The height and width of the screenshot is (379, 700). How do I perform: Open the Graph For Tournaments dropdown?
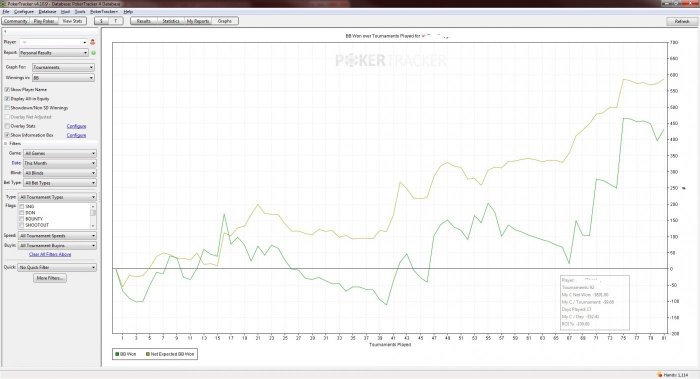63,67
